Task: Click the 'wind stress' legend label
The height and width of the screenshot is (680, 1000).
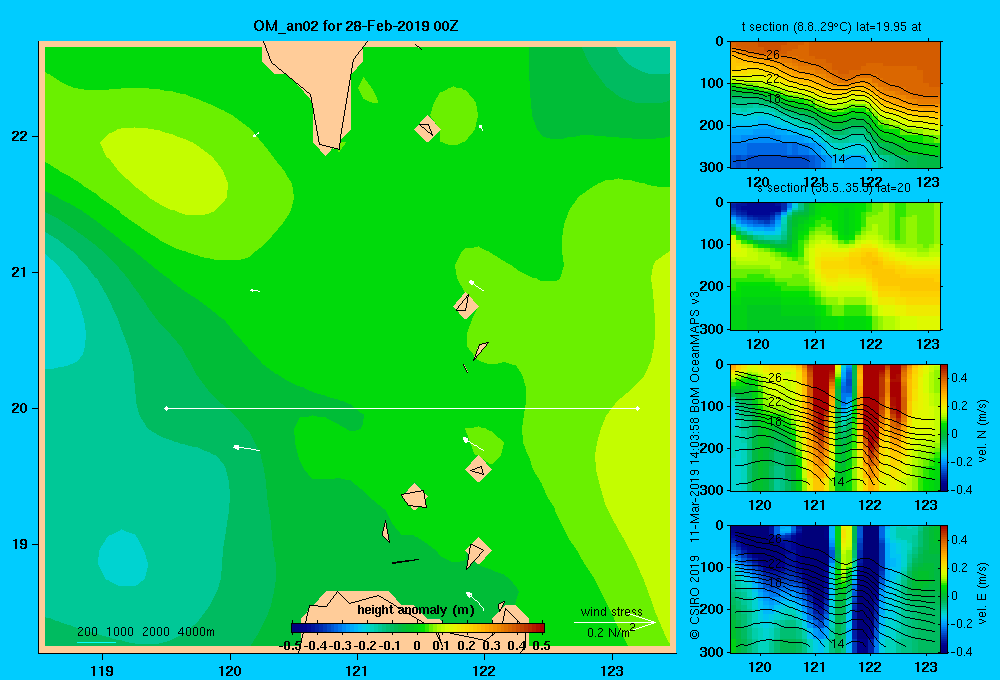Action: coord(611,611)
